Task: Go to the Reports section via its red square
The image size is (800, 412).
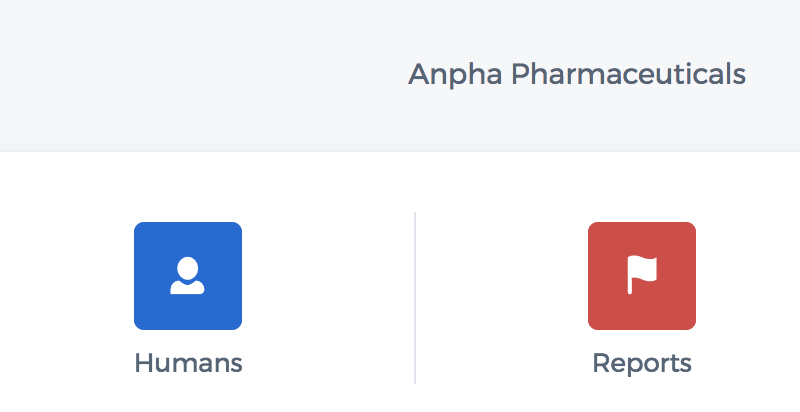Action: pyautogui.click(x=642, y=276)
